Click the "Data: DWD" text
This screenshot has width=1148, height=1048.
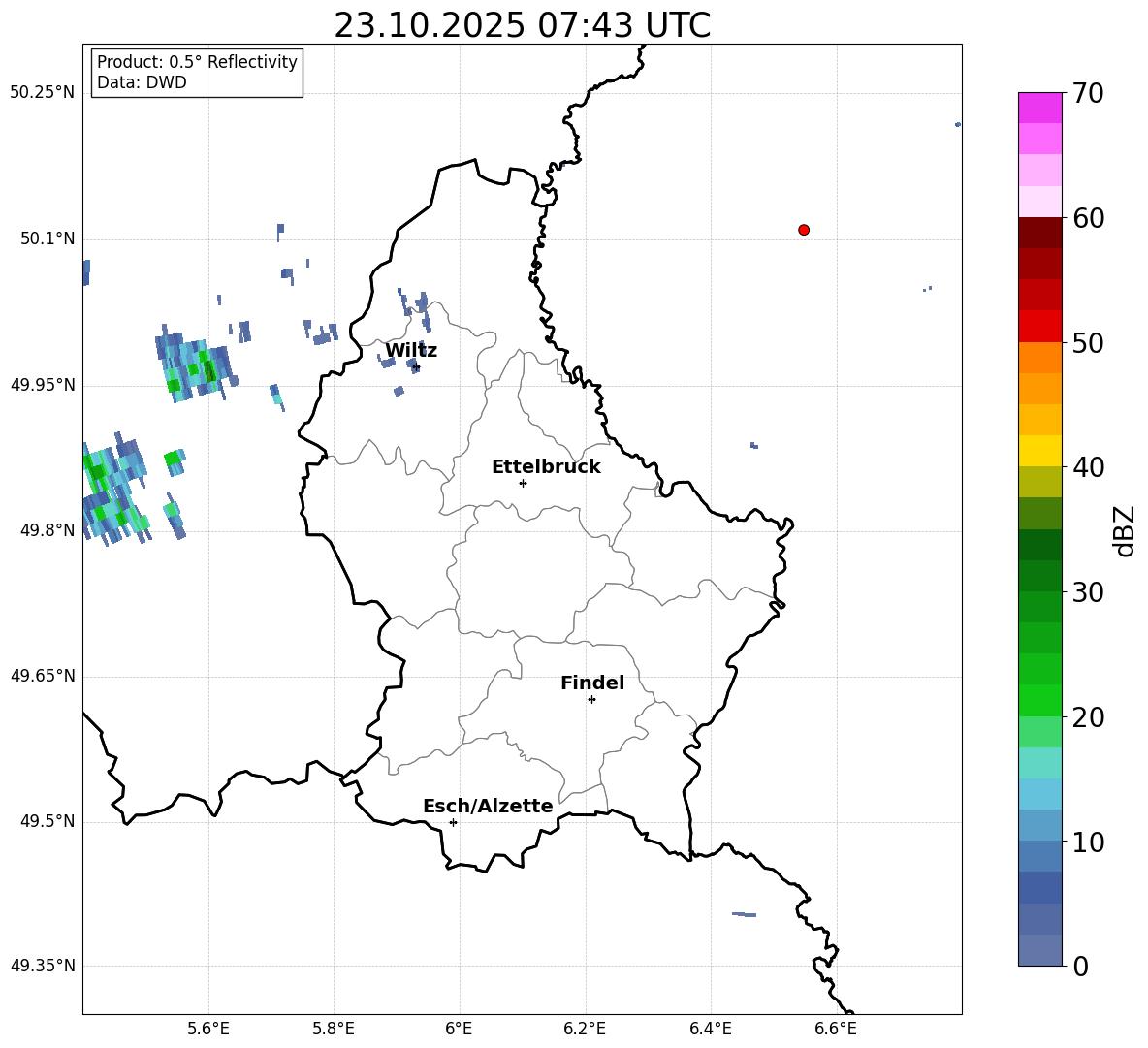(x=142, y=82)
